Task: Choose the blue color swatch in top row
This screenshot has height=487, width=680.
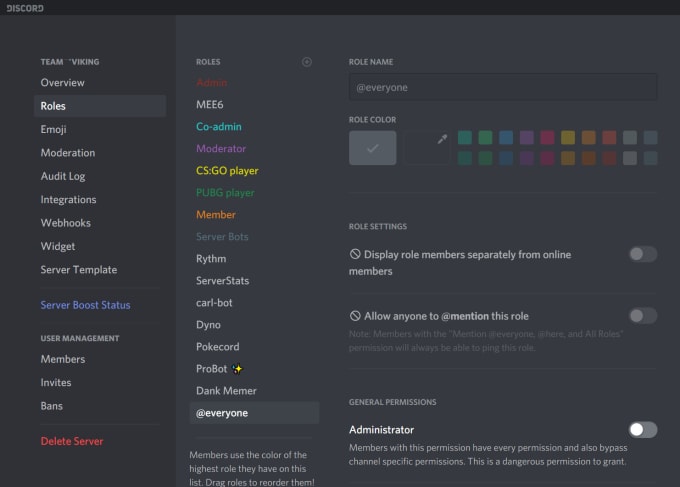Action: (x=506, y=138)
